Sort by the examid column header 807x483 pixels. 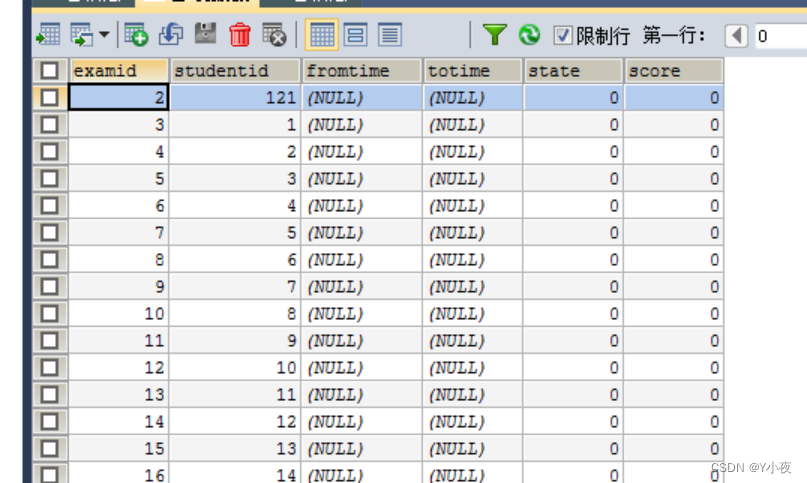(118, 71)
